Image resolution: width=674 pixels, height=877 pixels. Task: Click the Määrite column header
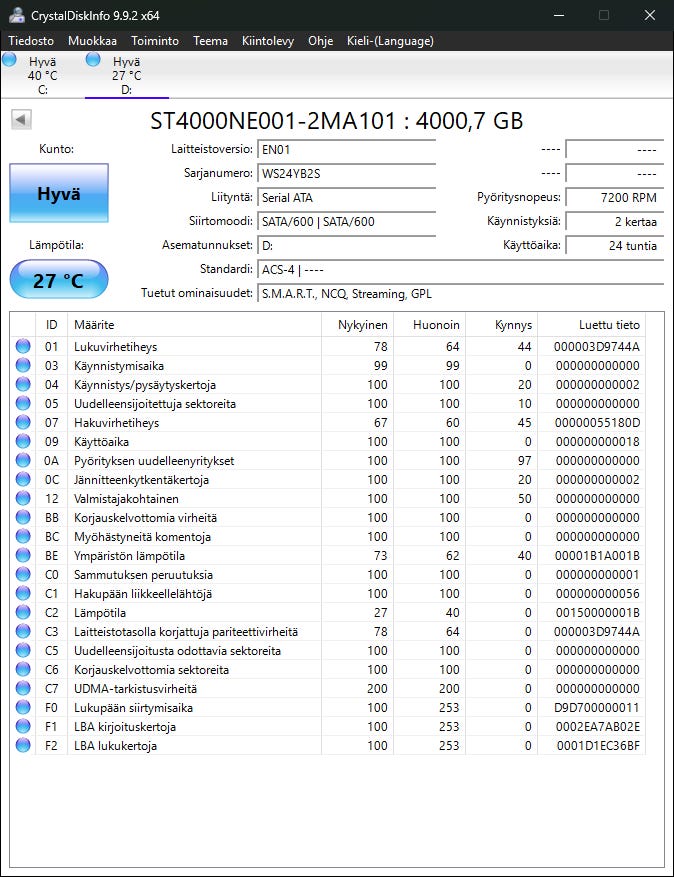[194, 324]
